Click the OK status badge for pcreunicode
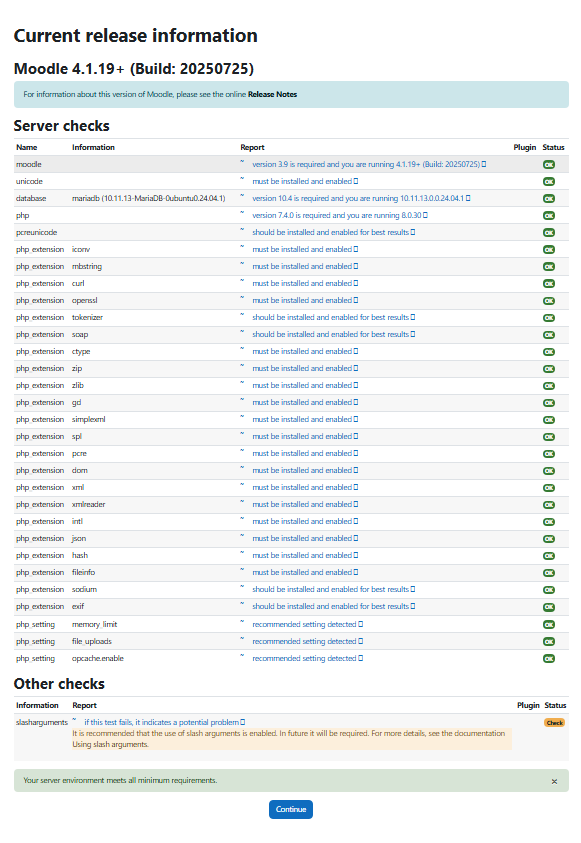Image resolution: width=581 pixels, height=843 pixels. tap(549, 233)
